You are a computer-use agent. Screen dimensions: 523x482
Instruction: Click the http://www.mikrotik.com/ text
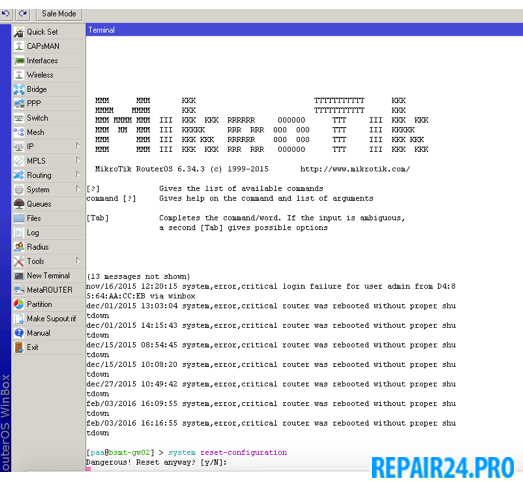[355, 169]
